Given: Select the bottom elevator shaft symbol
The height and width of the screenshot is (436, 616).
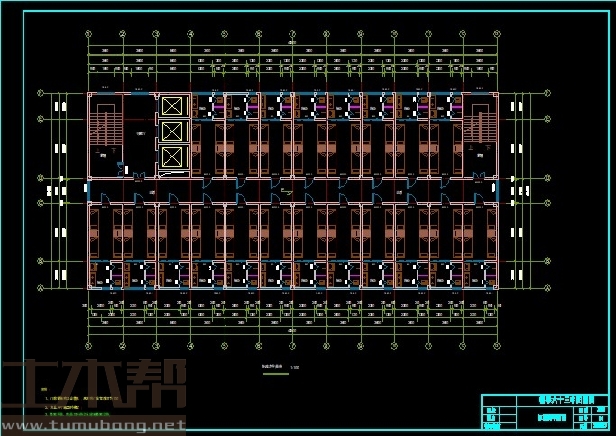Looking at the screenshot, I should 172,156.
